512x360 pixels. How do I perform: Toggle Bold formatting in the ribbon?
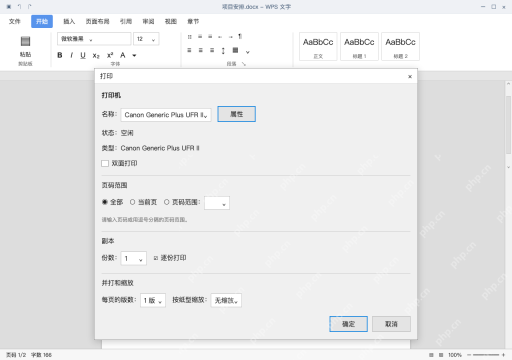point(60,55)
